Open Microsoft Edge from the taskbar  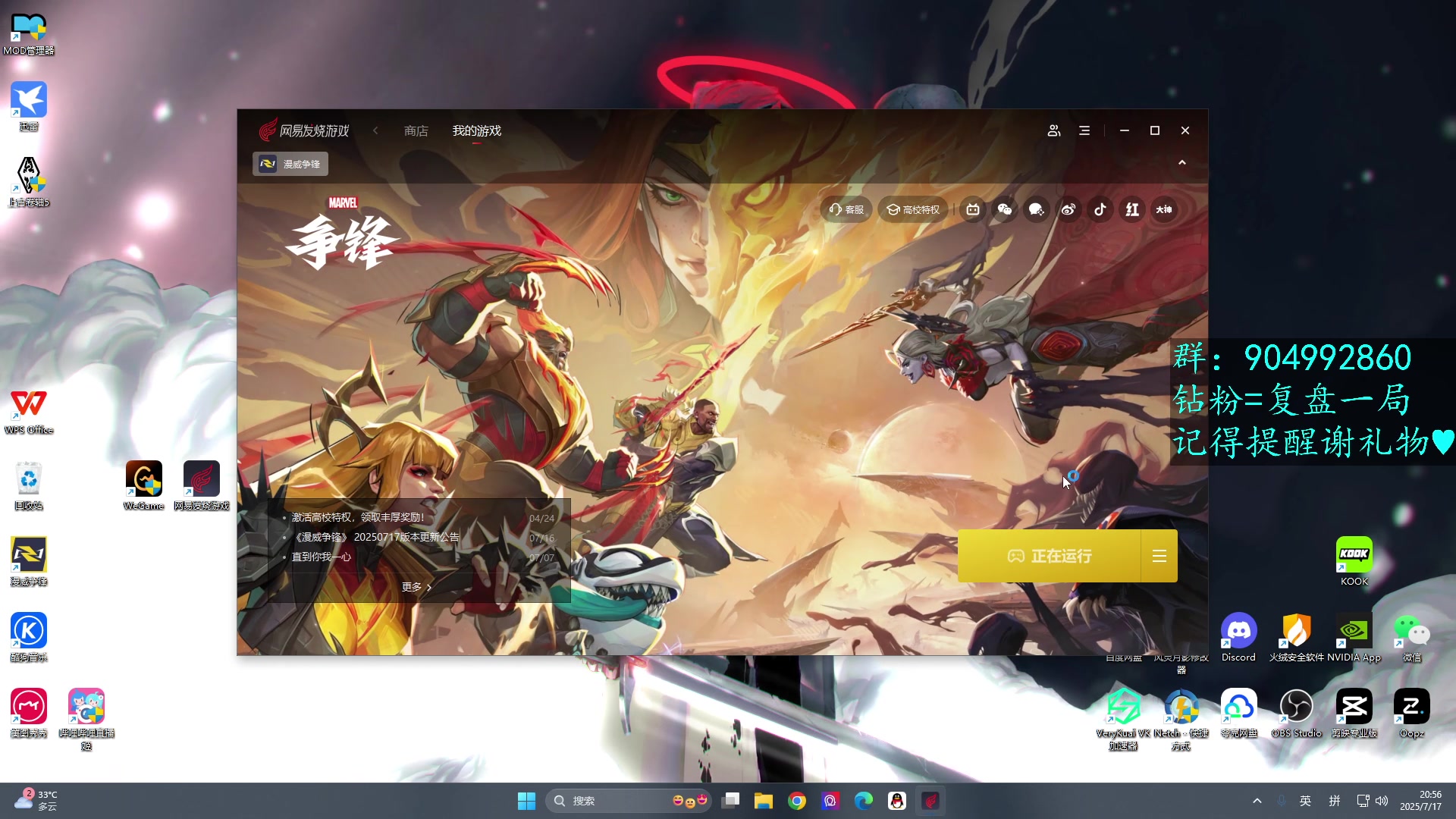click(x=864, y=801)
